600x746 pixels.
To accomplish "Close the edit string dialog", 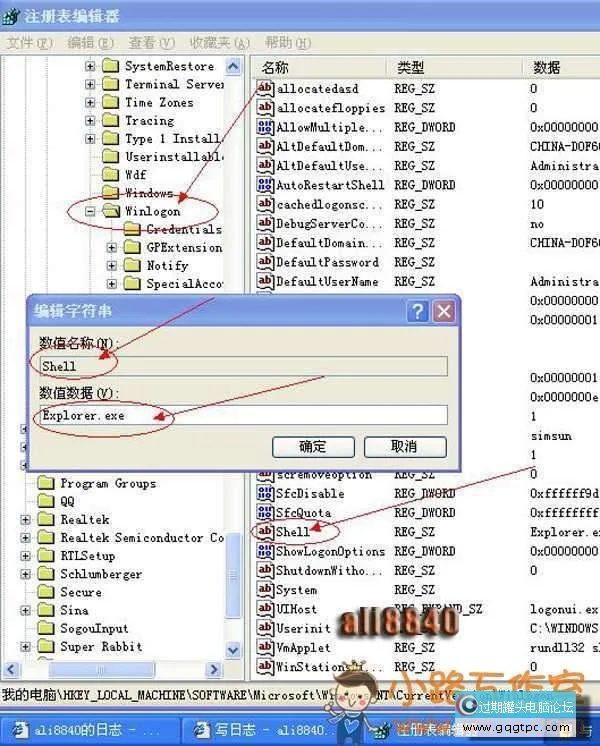I will coord(444,312).
